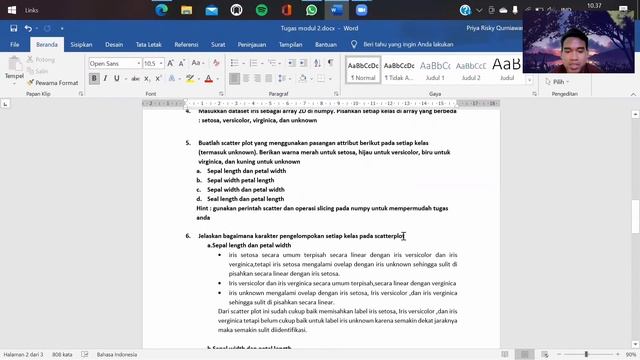Switch to the Desain tab
The height and width of the screenshot is (360, 640).
(x=114, y=44)
